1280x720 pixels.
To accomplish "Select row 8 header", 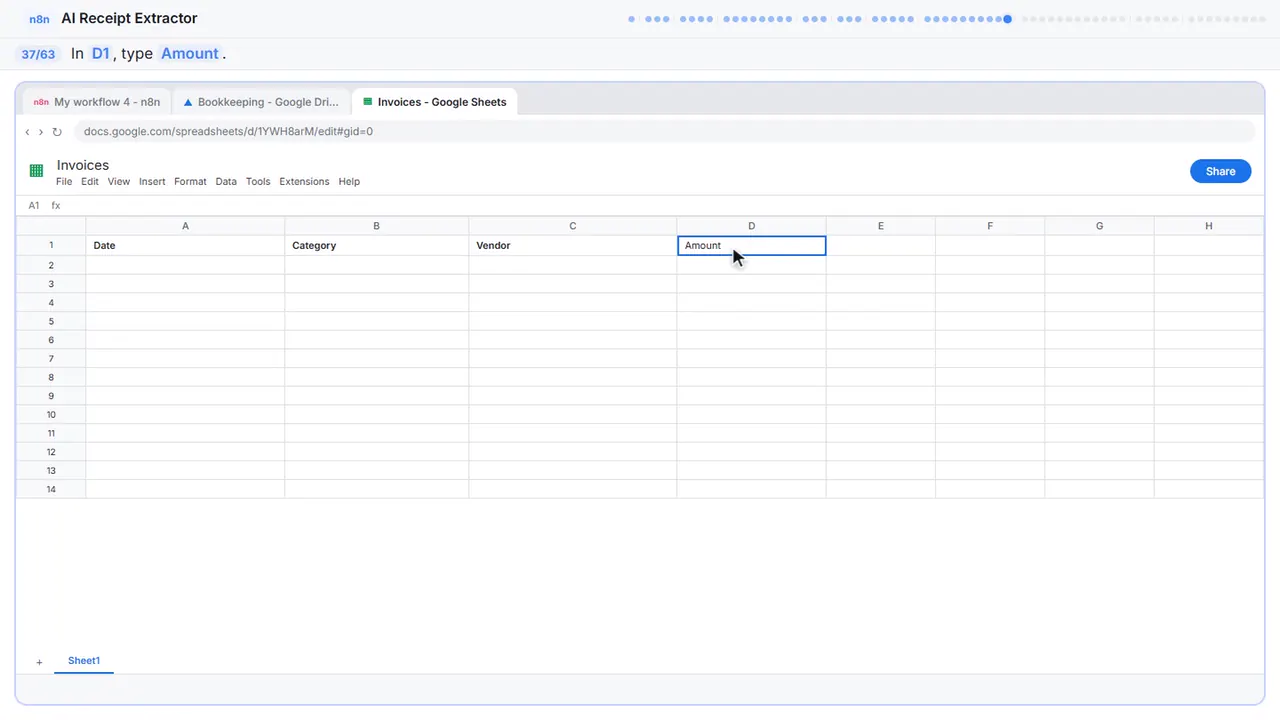I will point(51,377).
